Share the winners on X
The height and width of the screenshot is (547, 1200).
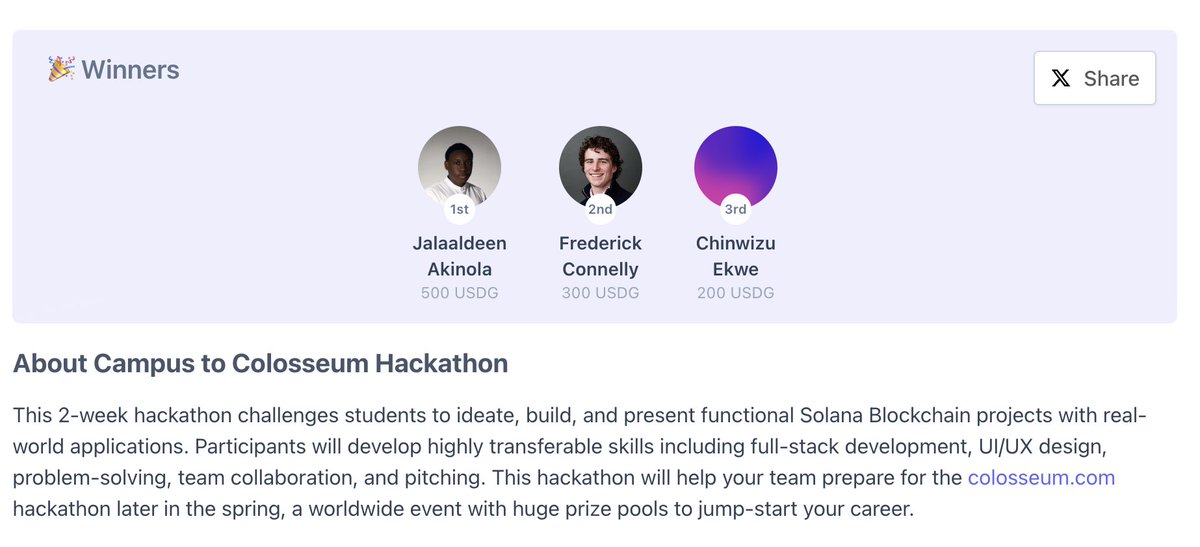pos(1094,78)
